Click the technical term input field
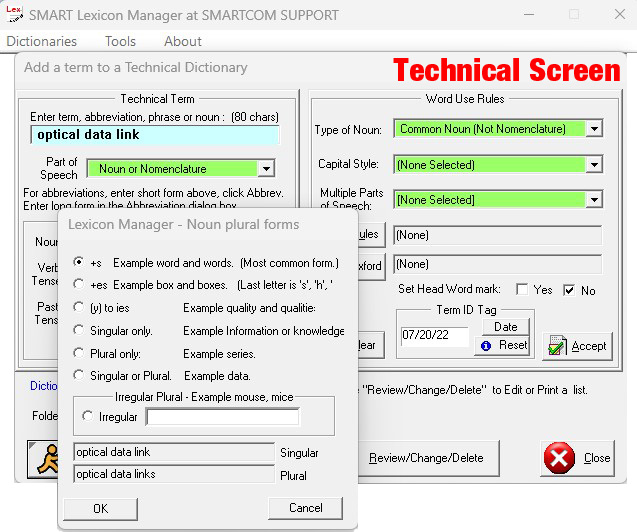 click(x=155, y=135)
